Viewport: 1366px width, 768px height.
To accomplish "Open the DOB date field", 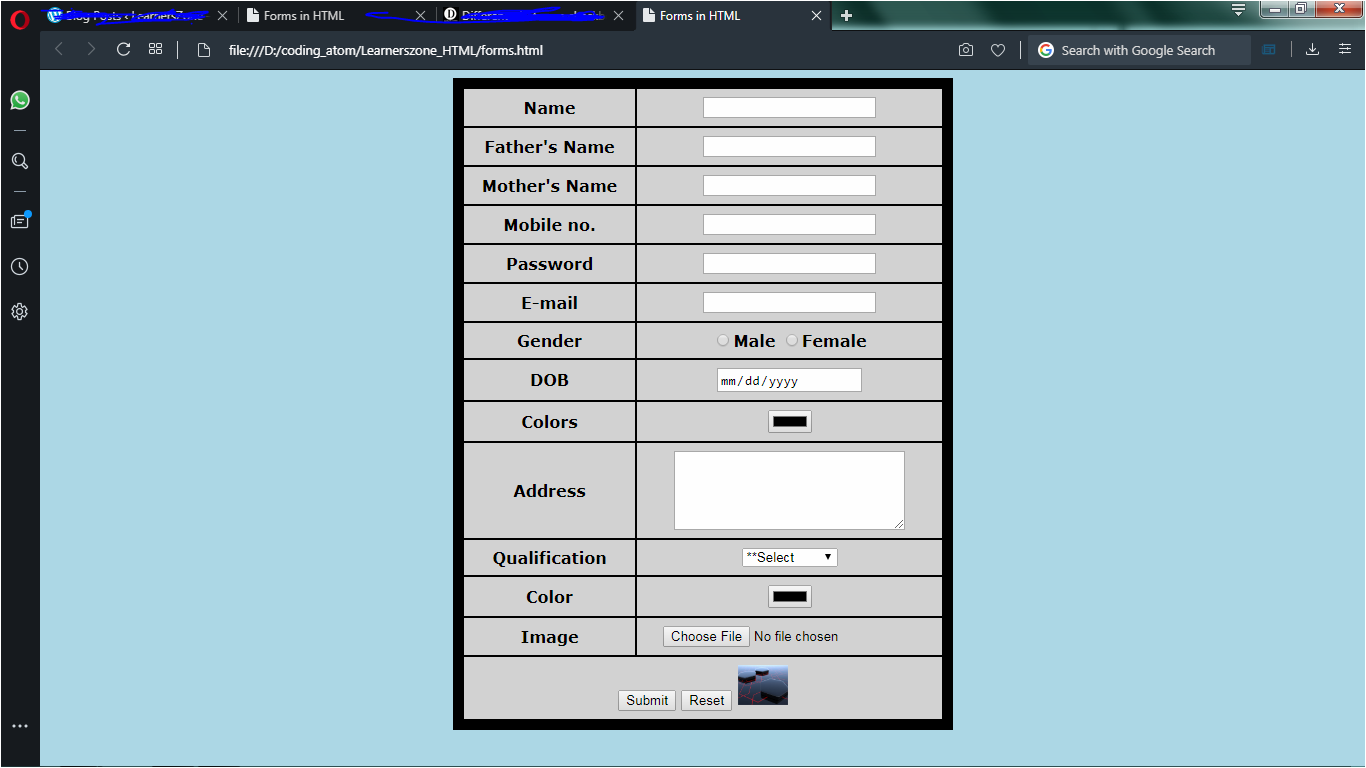I will pyautogui.click(x=789, y=381).
